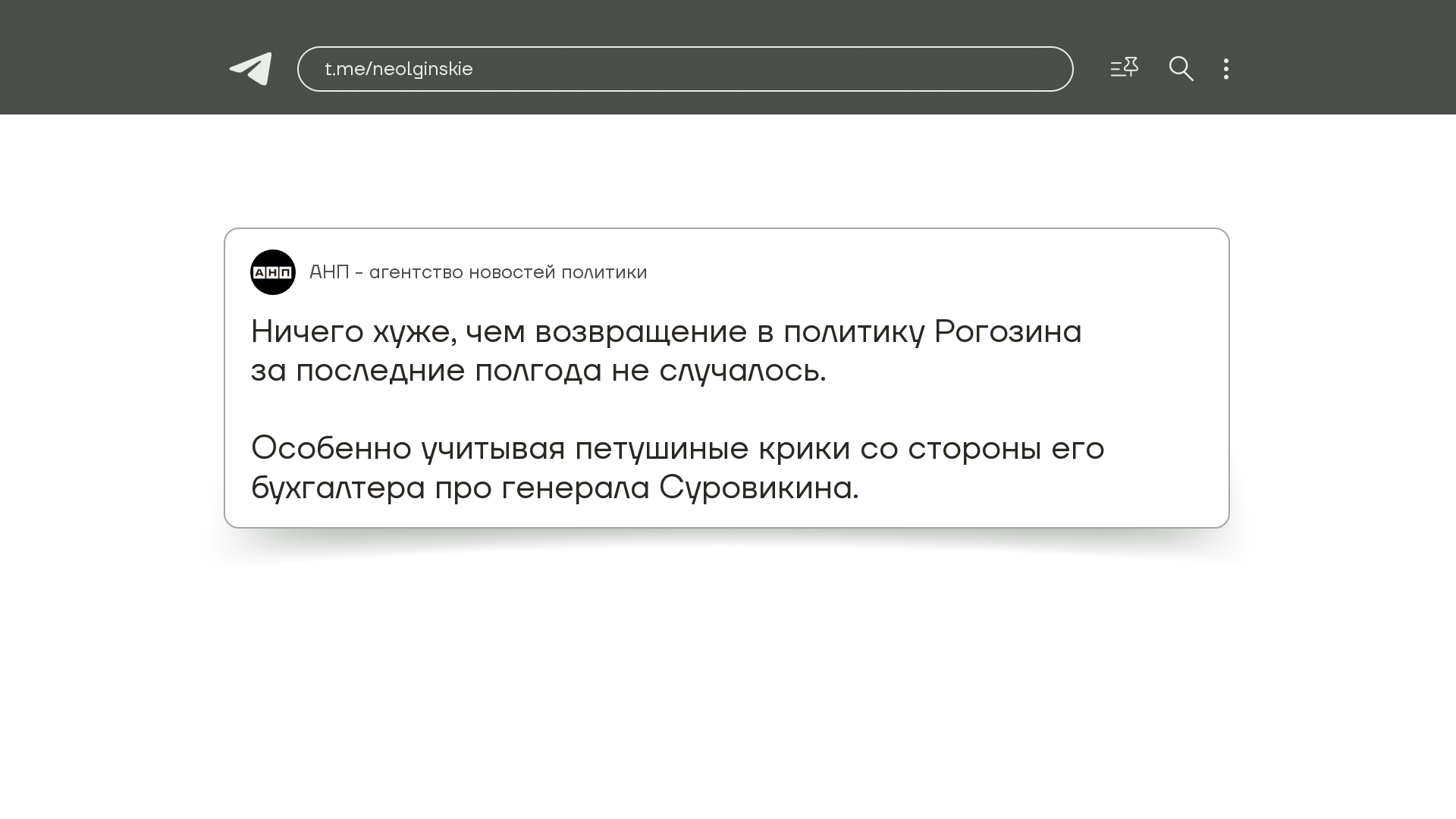The image size is (1456, 819).
Task: Click the word стороны in the post
Action: pos(974,448)
